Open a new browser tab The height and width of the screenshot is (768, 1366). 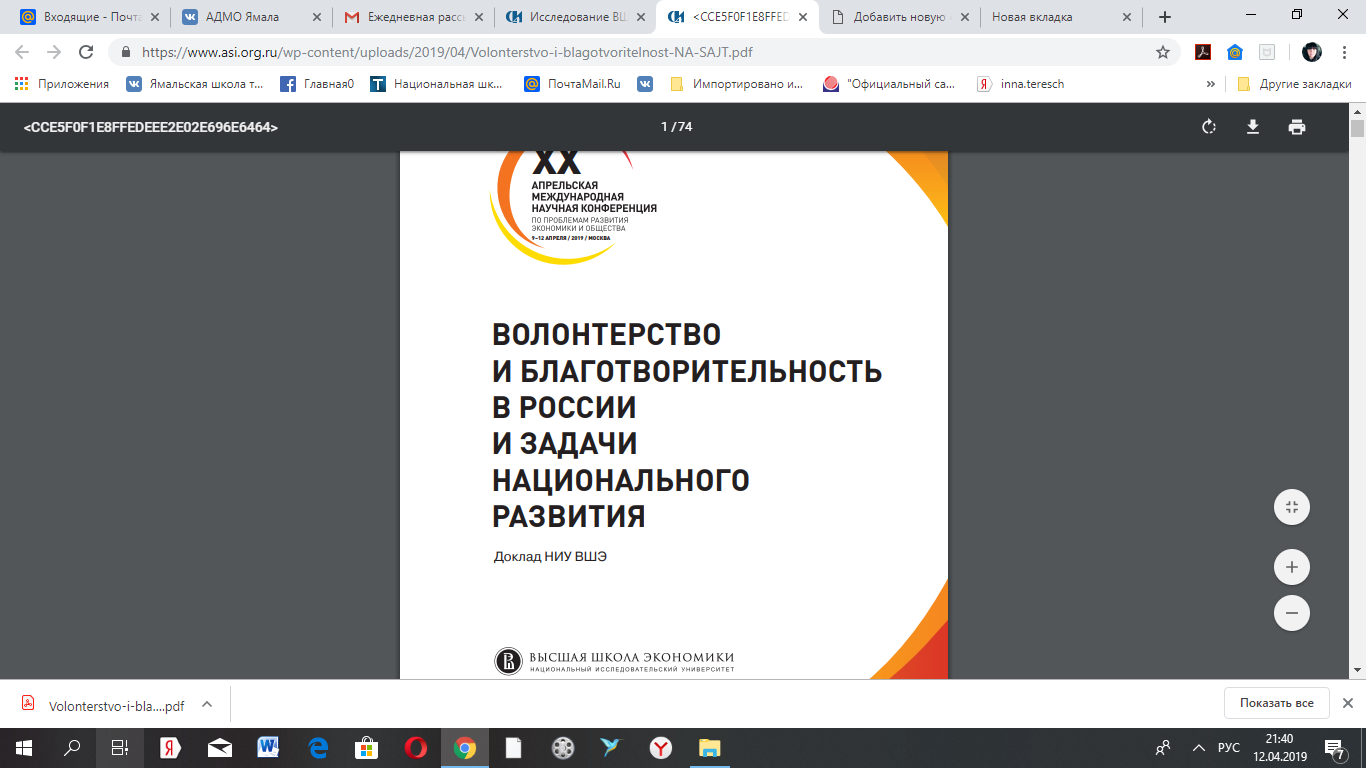click(x=1164, y=17)
